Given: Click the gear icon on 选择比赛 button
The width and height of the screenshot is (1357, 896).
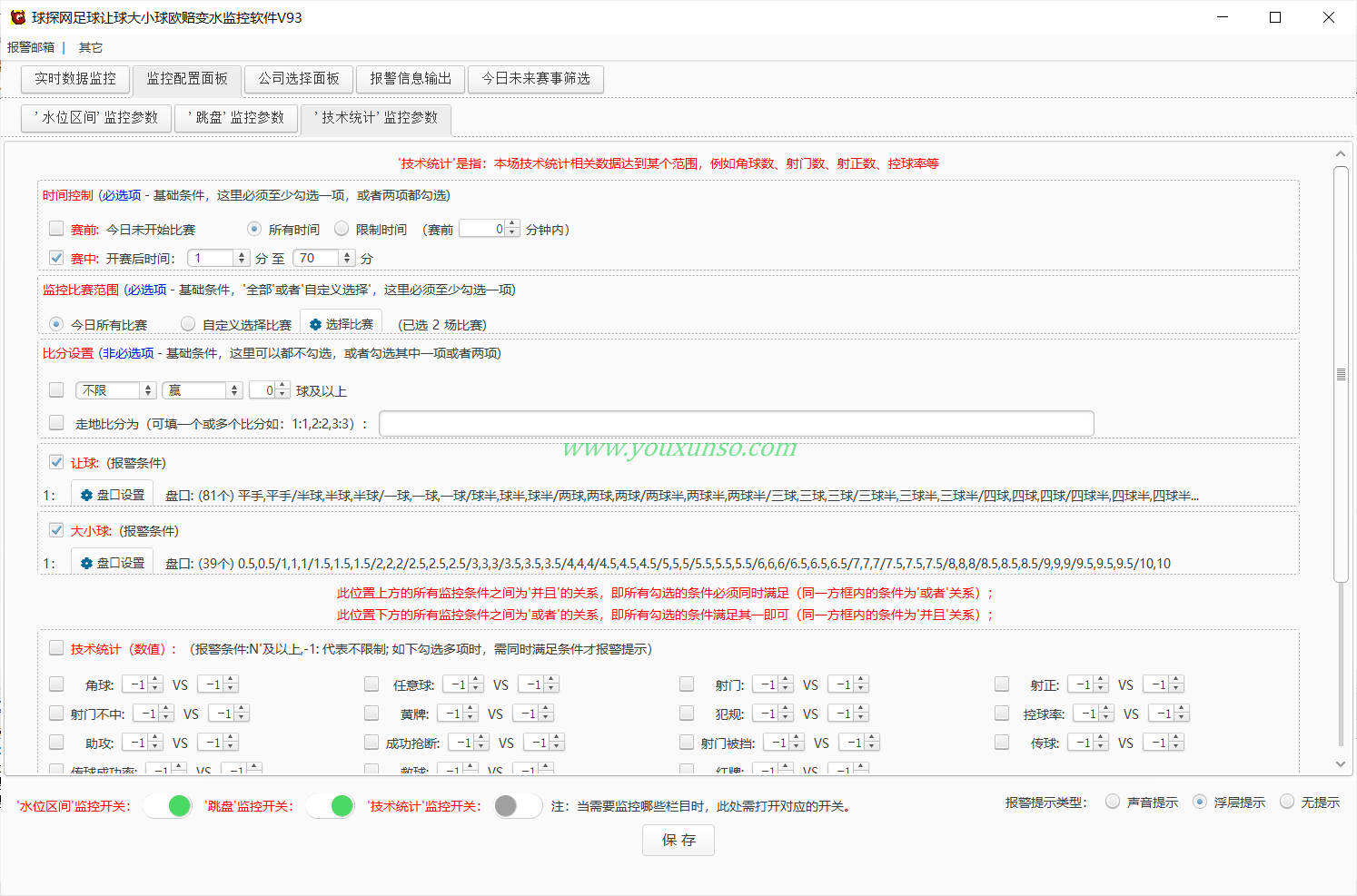Looking at the screenshot, I should [315, 324].
